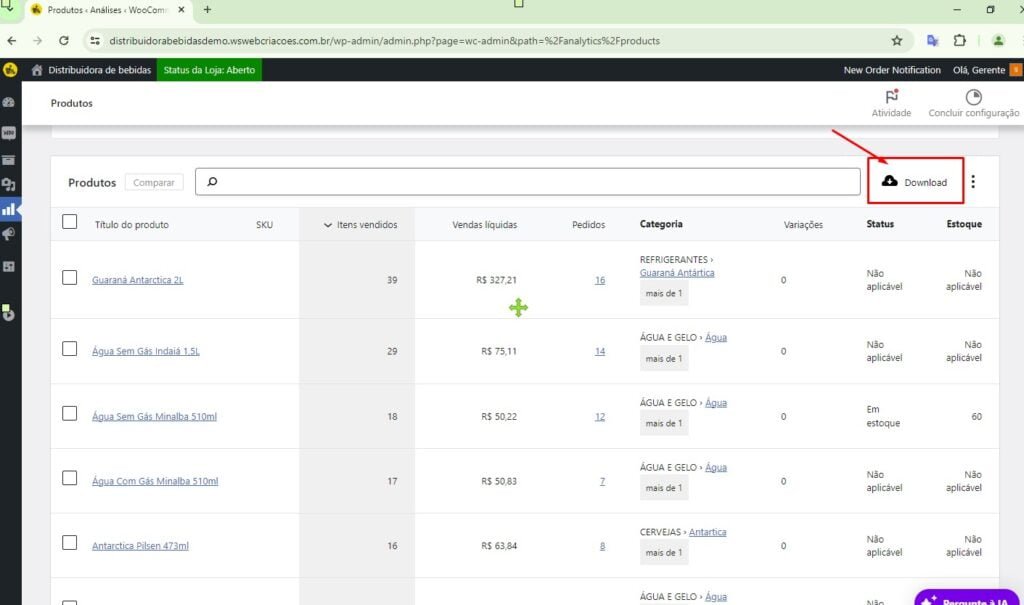Go forward to the next page

tap(37, 41)
